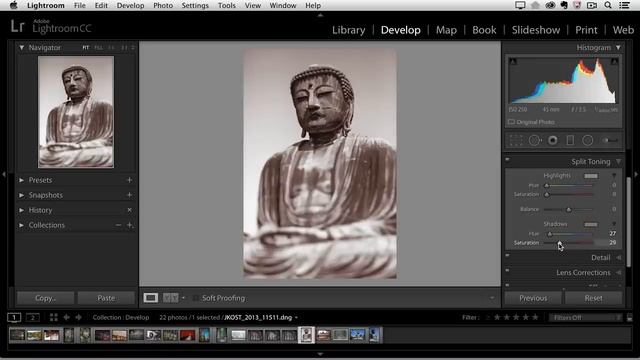Add a new collection with plus

click(130, 225)
